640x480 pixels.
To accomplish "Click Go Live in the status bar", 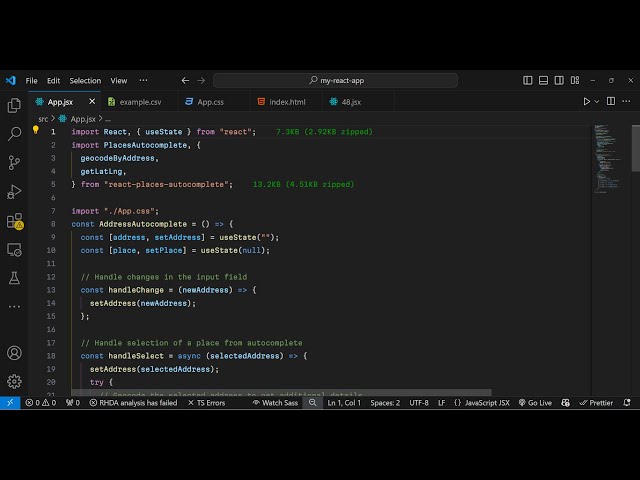I will (x=535, y=403).
